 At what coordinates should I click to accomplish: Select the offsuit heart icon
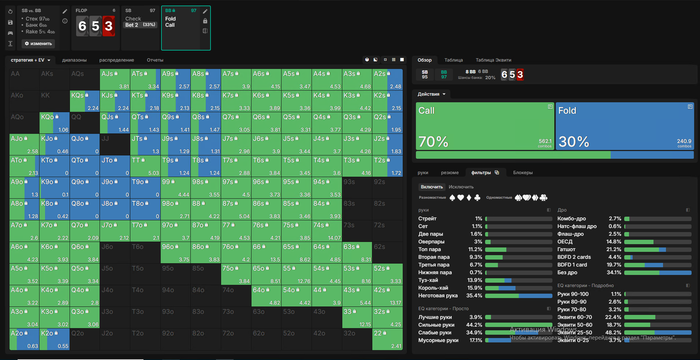(461, 197)
